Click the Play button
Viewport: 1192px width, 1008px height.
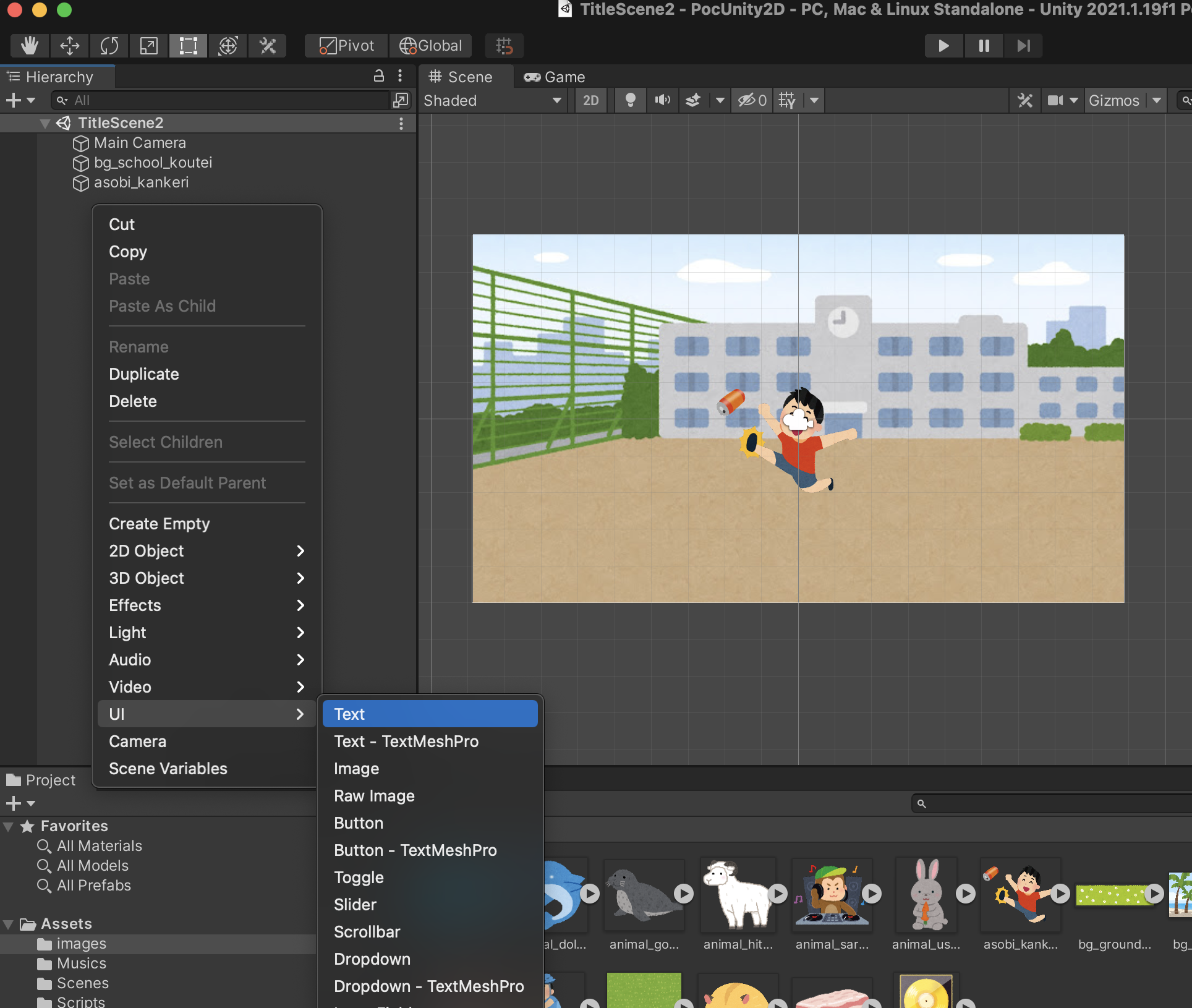(x=943, y=46)
